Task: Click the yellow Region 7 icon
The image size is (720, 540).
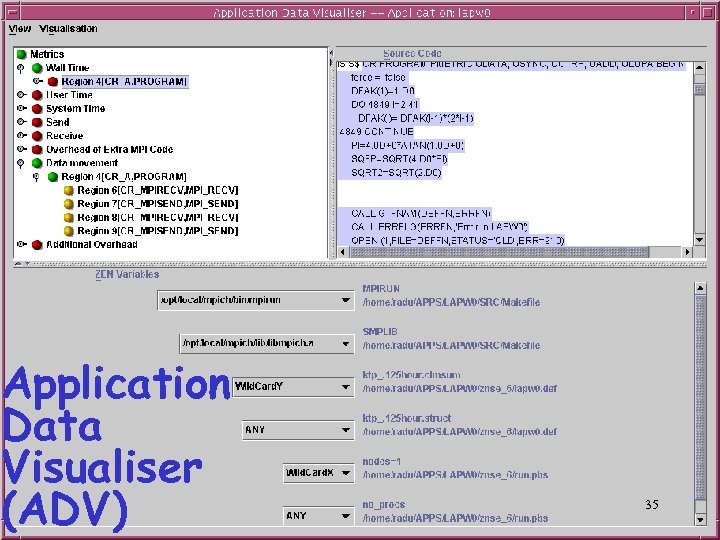Action: (68, 204)
